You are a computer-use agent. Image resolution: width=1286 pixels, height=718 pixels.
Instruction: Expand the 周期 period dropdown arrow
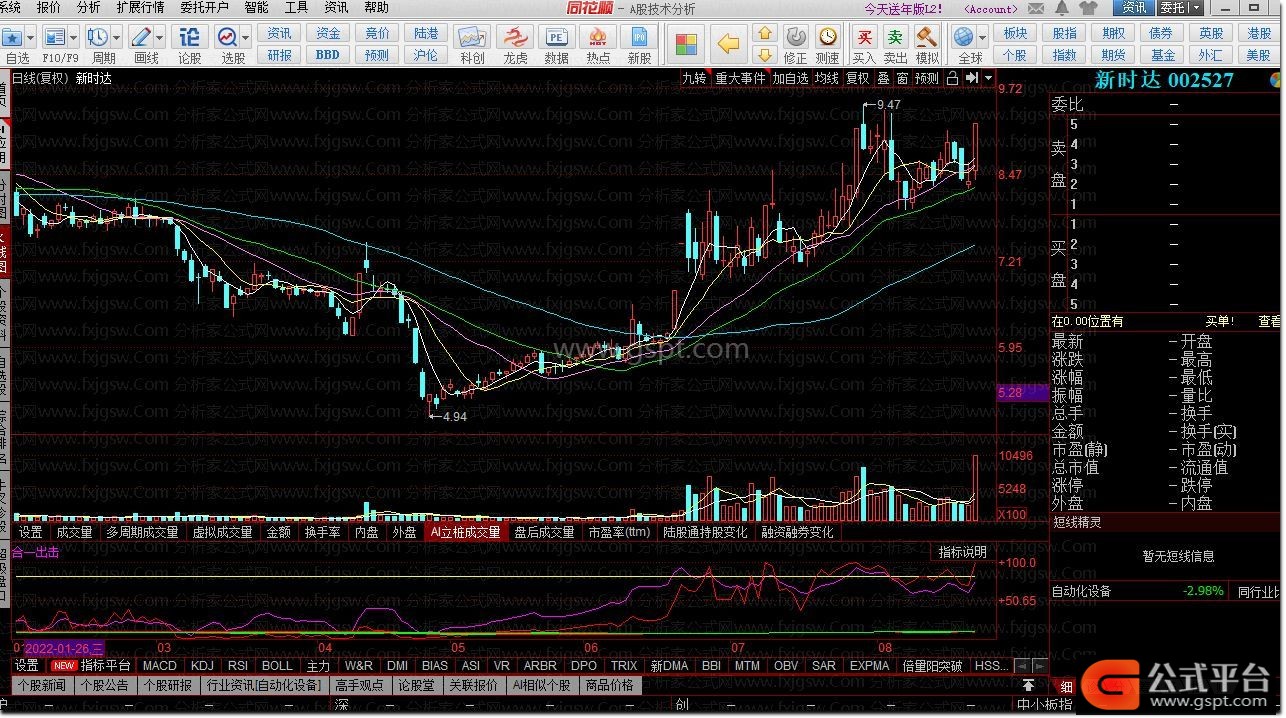[x=118, y=38]
